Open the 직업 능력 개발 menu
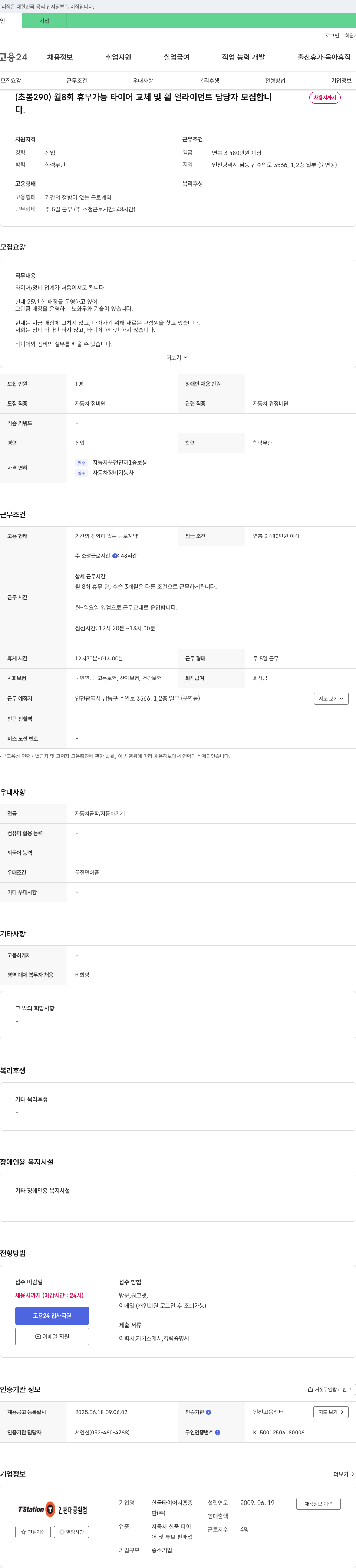 (x=243, y=57)
